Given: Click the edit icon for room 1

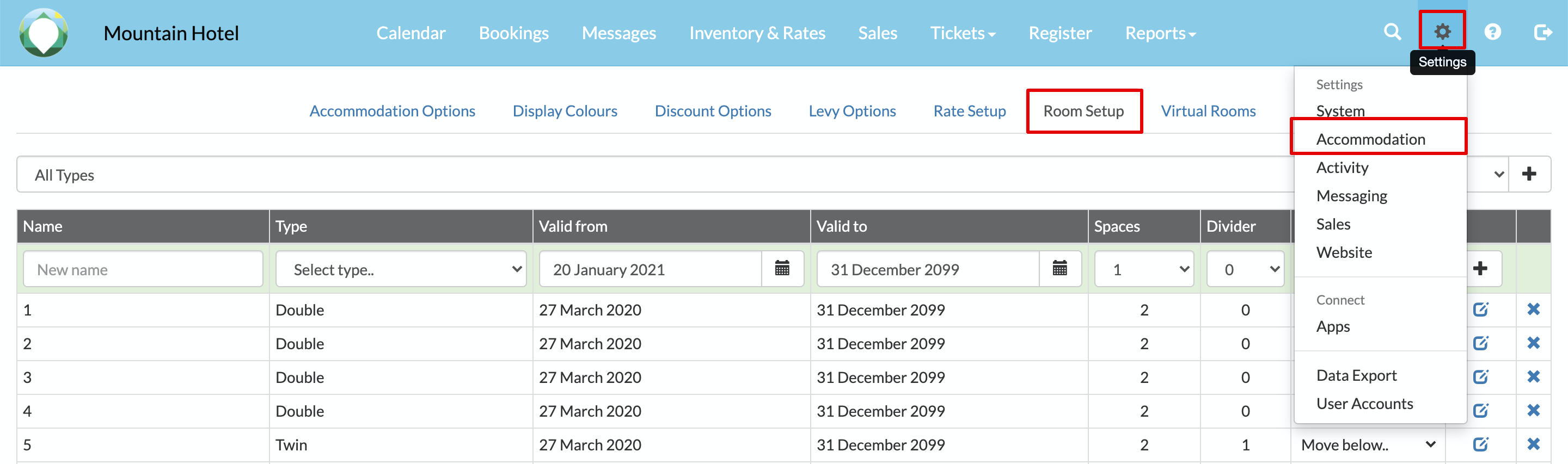Looking at the screenshot, I should tap(1480, 310).
